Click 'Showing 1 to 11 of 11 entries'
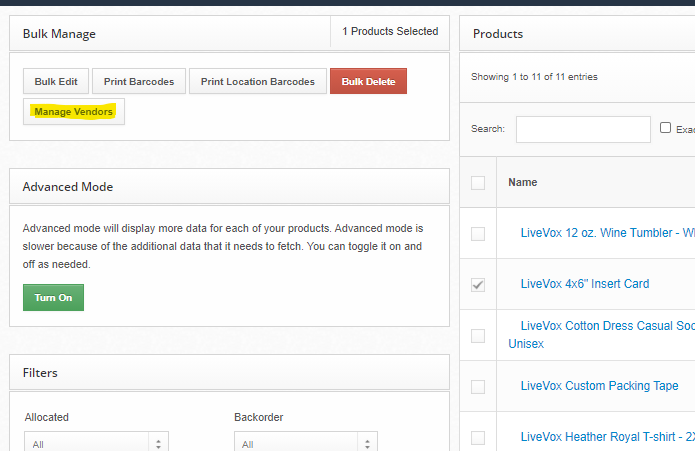This screenshot has width=695, height=451. click(x=534, y=77)
